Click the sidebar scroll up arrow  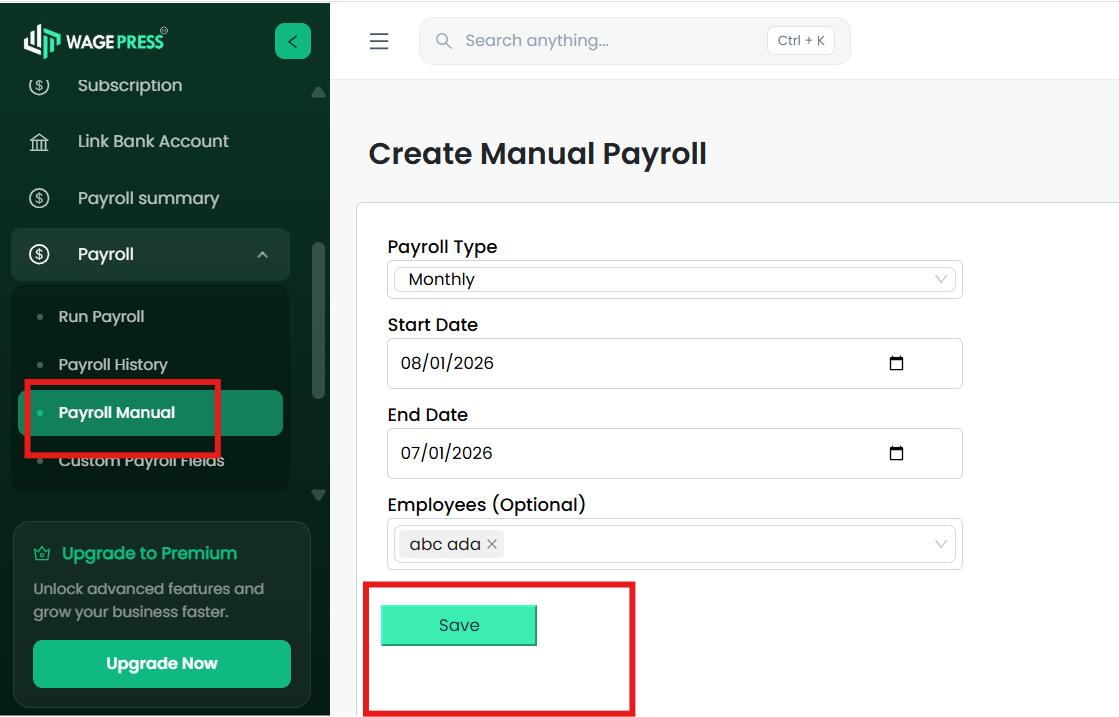point(318,92)
